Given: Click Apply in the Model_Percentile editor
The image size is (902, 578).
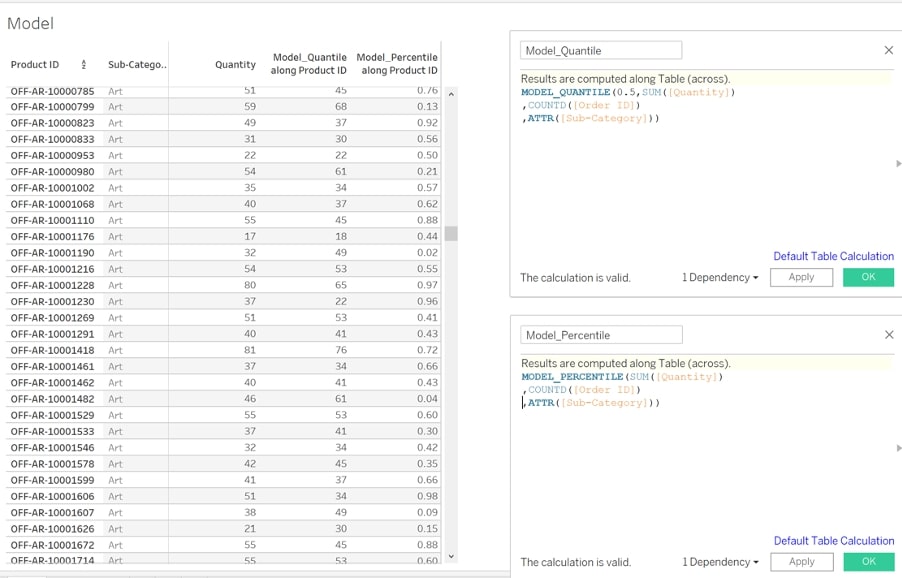Looking at the screenshot, I should point(801,562).
